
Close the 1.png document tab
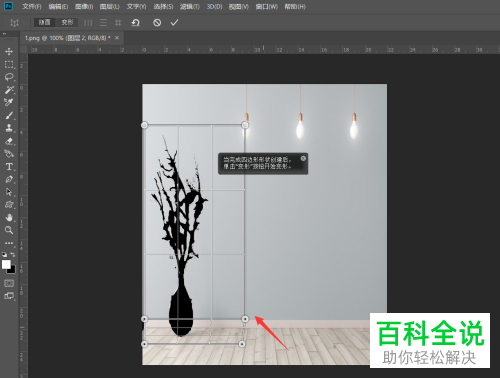point(117,38)
